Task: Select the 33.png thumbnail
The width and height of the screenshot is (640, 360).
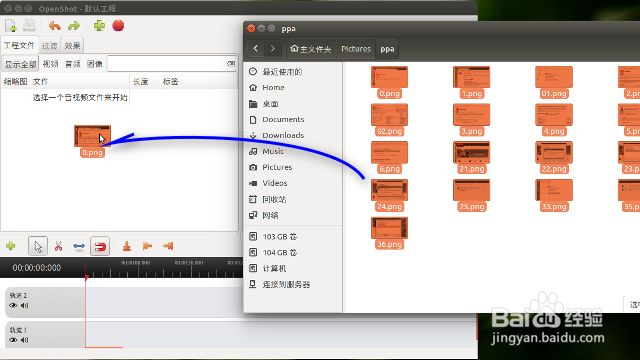Action: point(554,190)
